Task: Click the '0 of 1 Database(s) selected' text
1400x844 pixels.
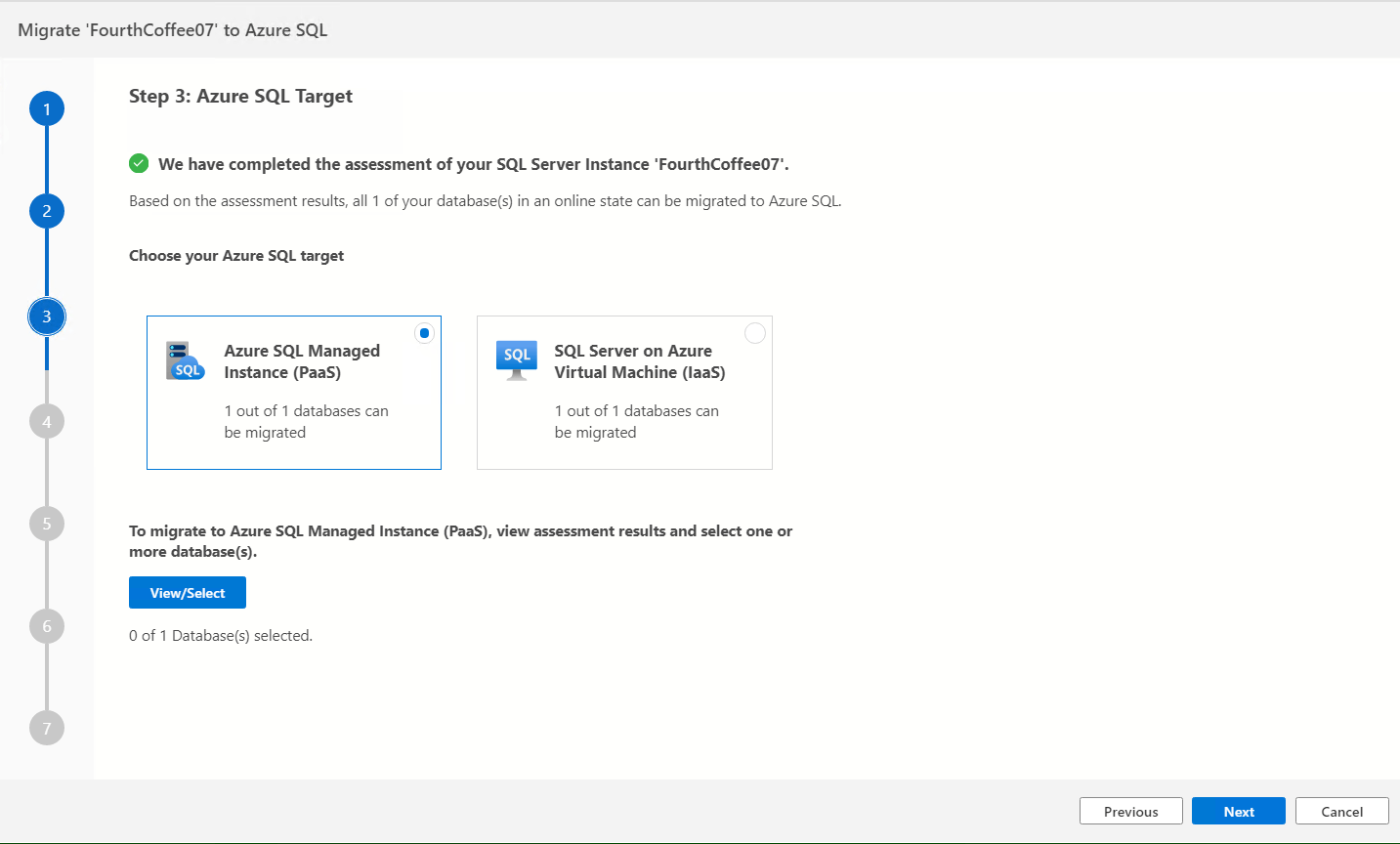Action: 221,636
